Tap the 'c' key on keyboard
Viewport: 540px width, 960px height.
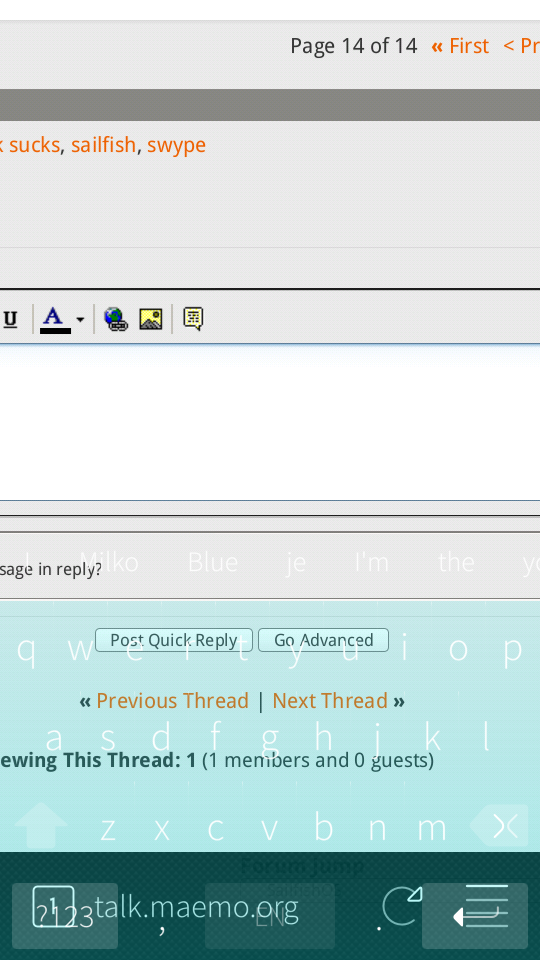216,828
